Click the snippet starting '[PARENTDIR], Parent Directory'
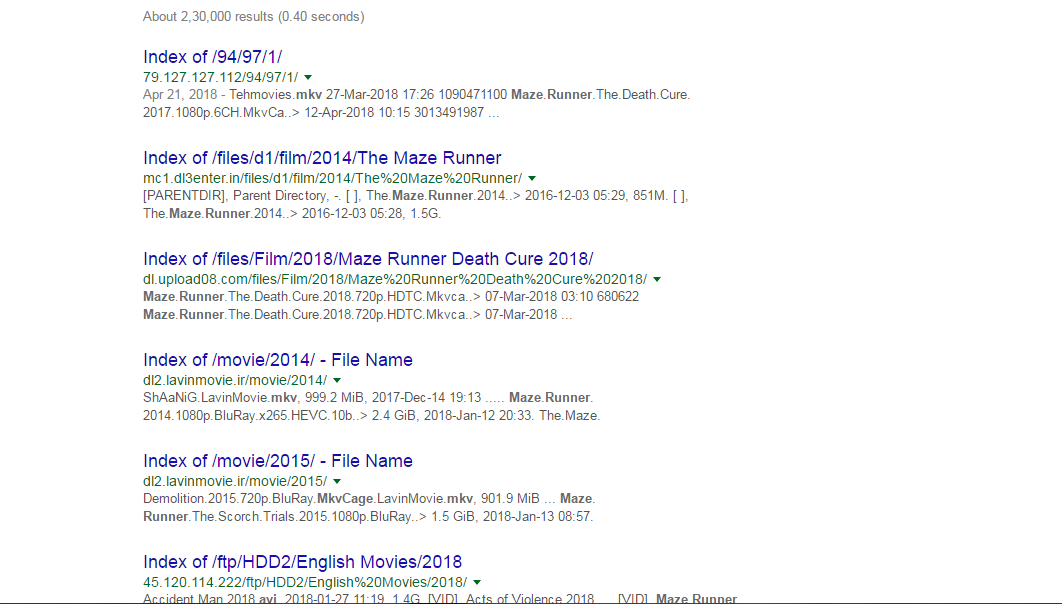This screenshot has height=604, width=1062. [416, 204]
